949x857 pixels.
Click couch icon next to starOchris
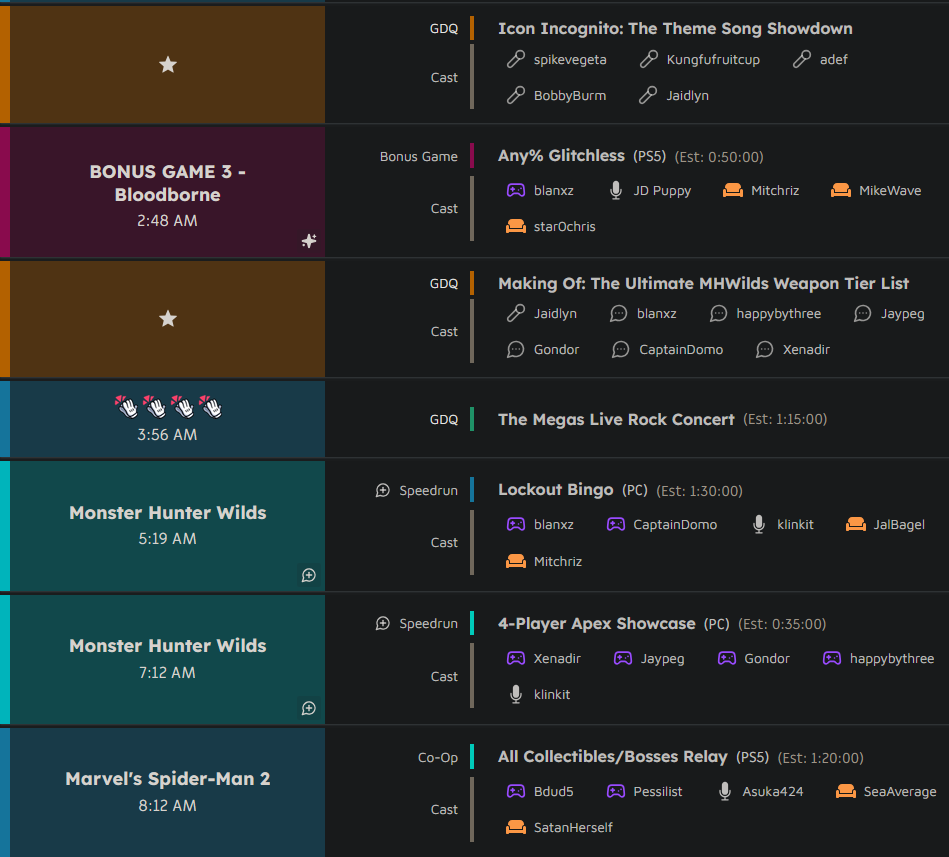coord(516,226)
